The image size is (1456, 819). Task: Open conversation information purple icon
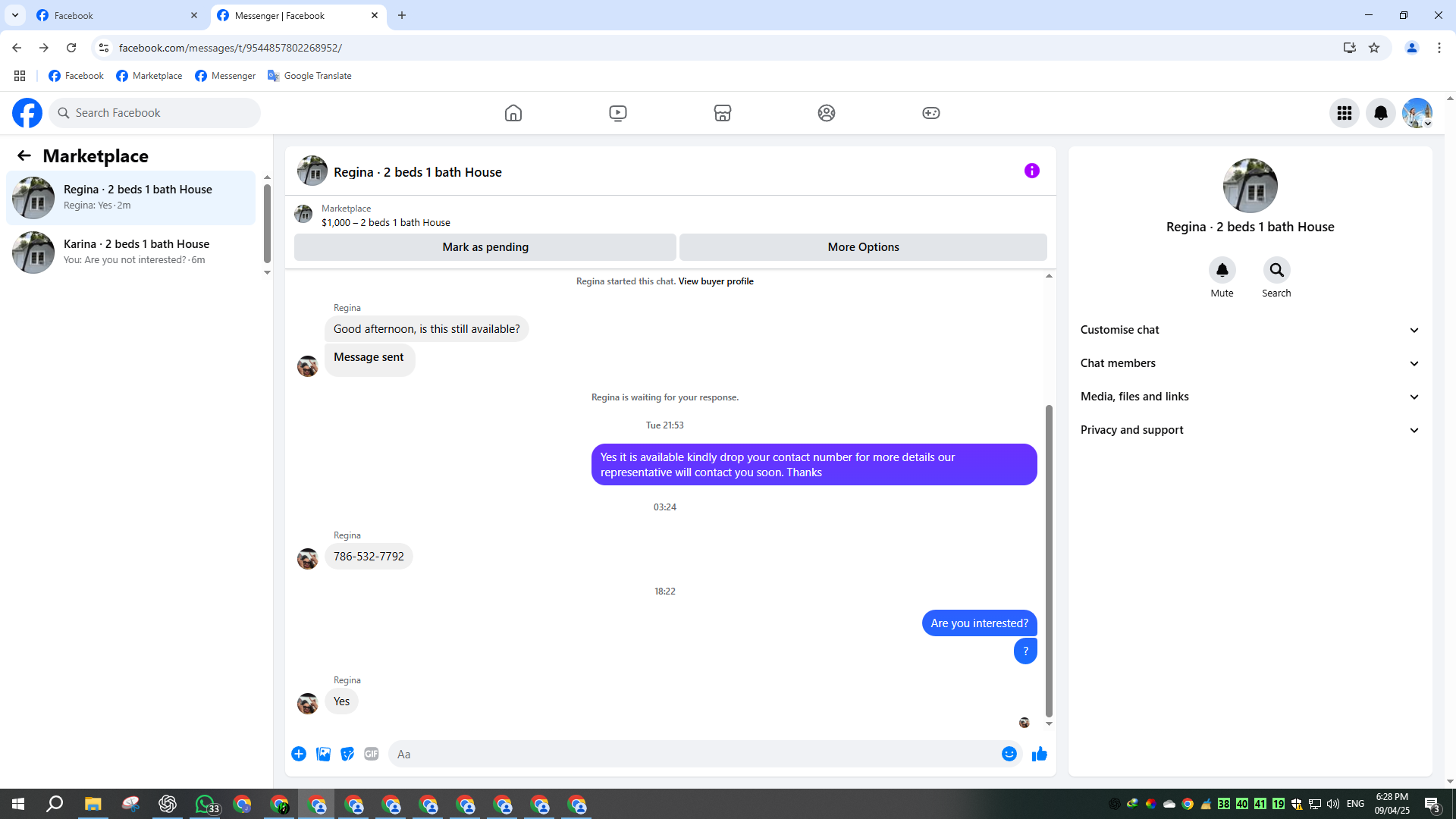1032,171
